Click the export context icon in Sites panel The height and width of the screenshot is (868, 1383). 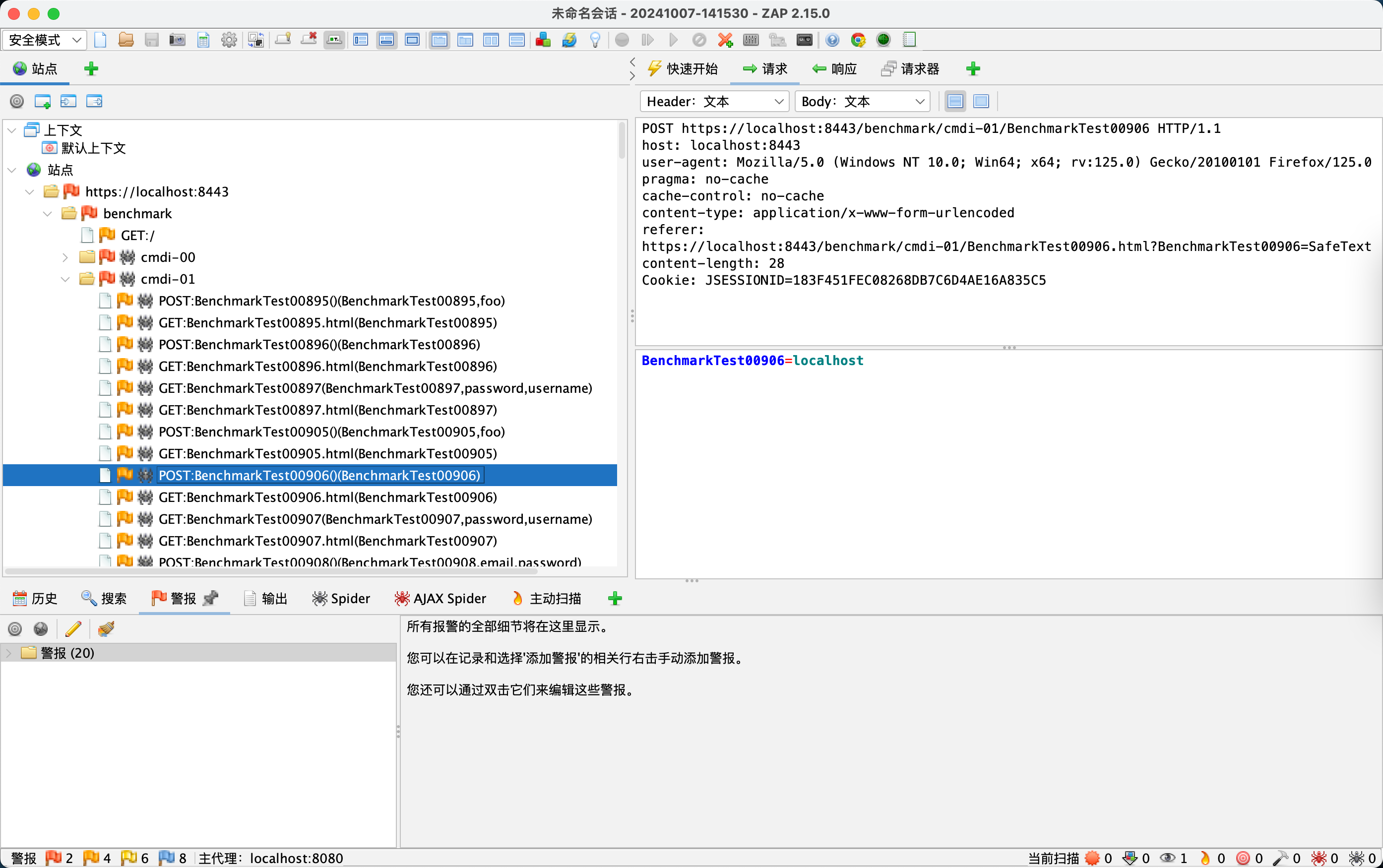pyautogui.click(x=94, y=102)
